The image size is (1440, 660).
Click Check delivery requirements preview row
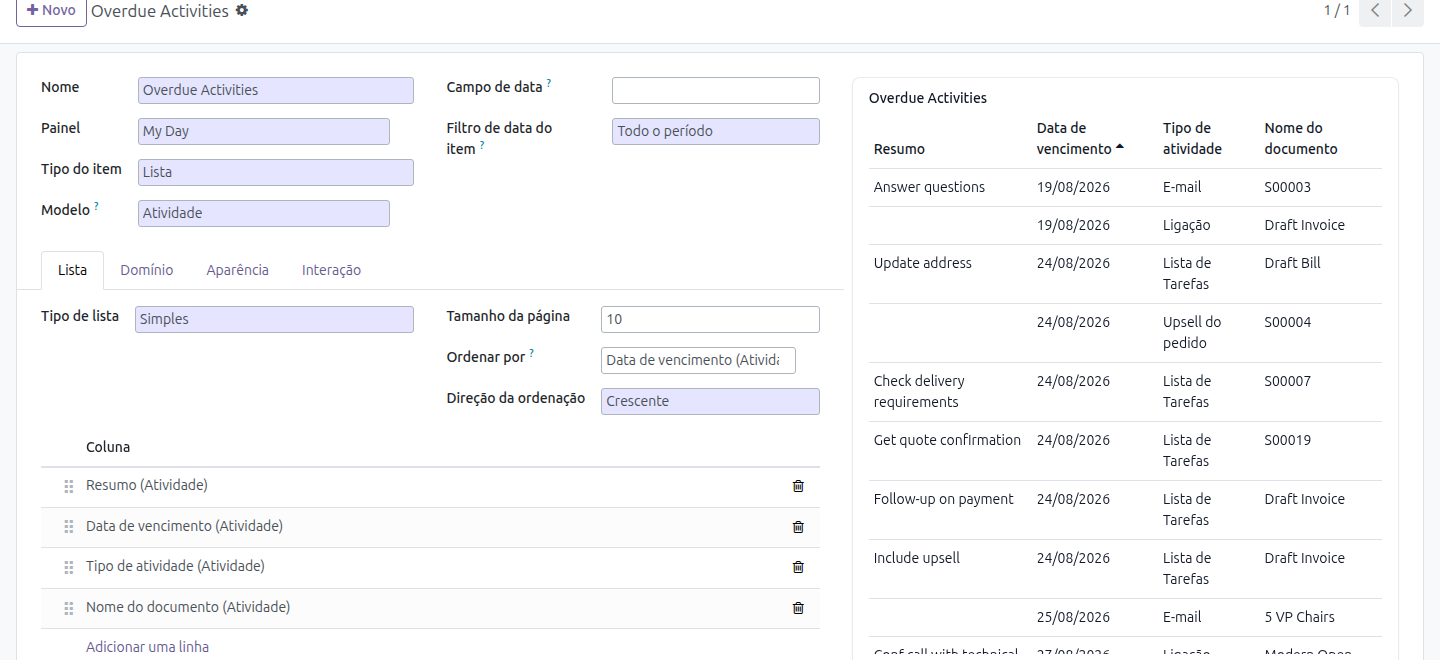click(x=1126, y=392)
